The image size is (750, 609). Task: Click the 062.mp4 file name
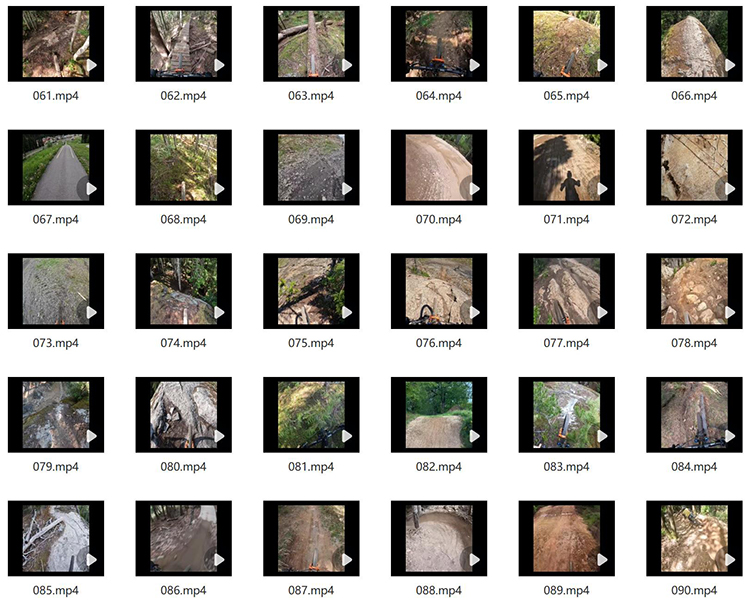[184, 96]
